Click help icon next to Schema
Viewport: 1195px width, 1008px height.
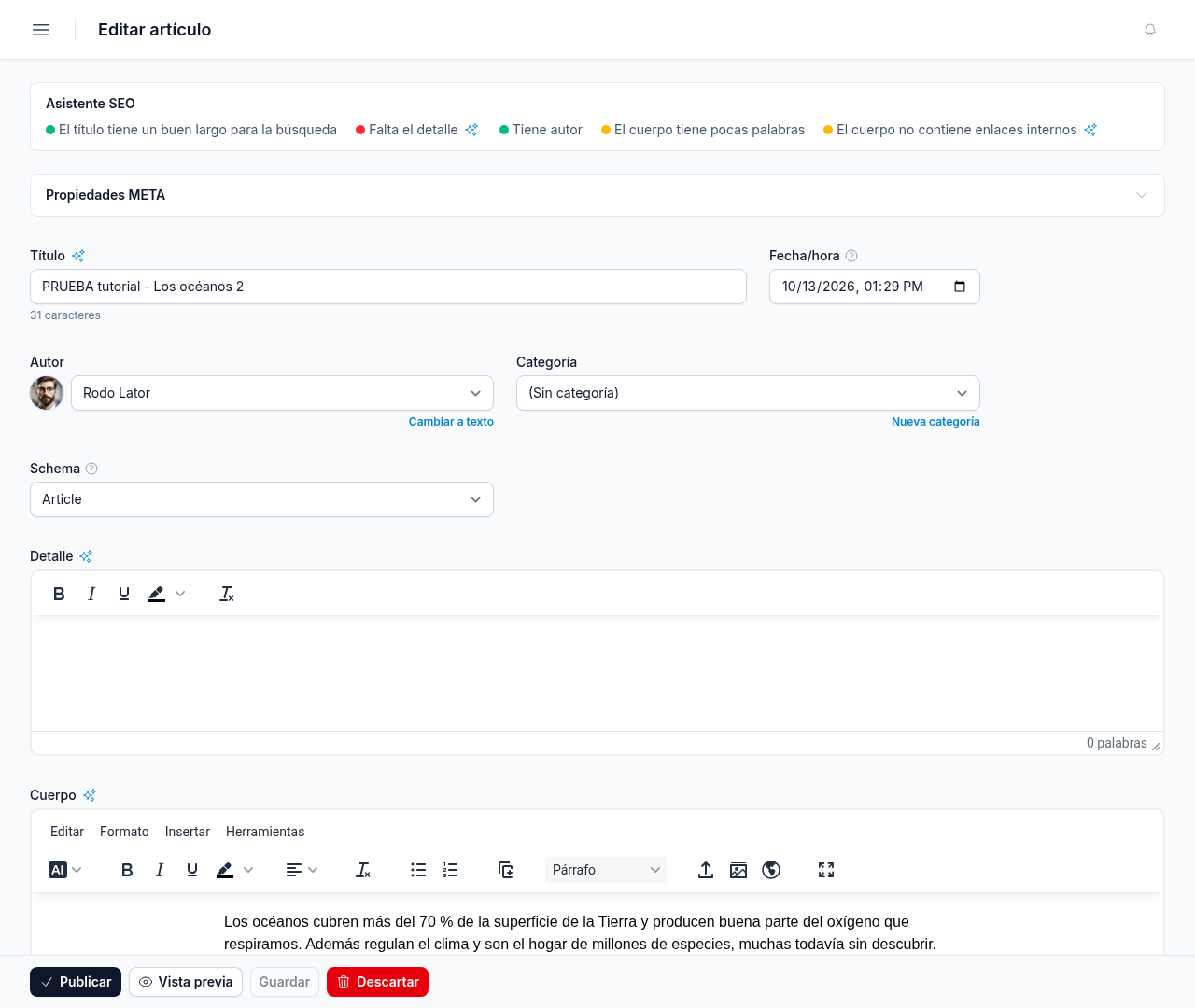pyautogui.click(x=91, y=469)
